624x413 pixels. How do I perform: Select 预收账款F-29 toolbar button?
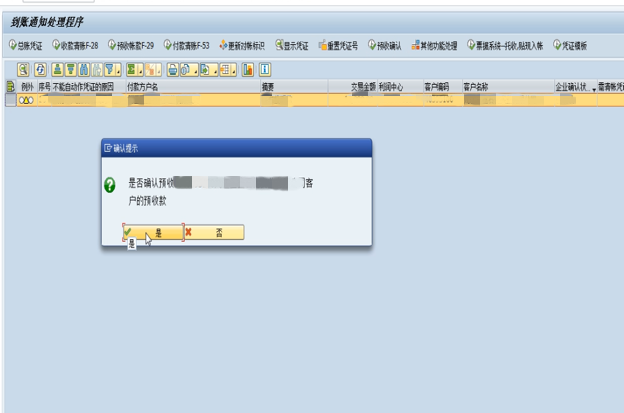132,46
